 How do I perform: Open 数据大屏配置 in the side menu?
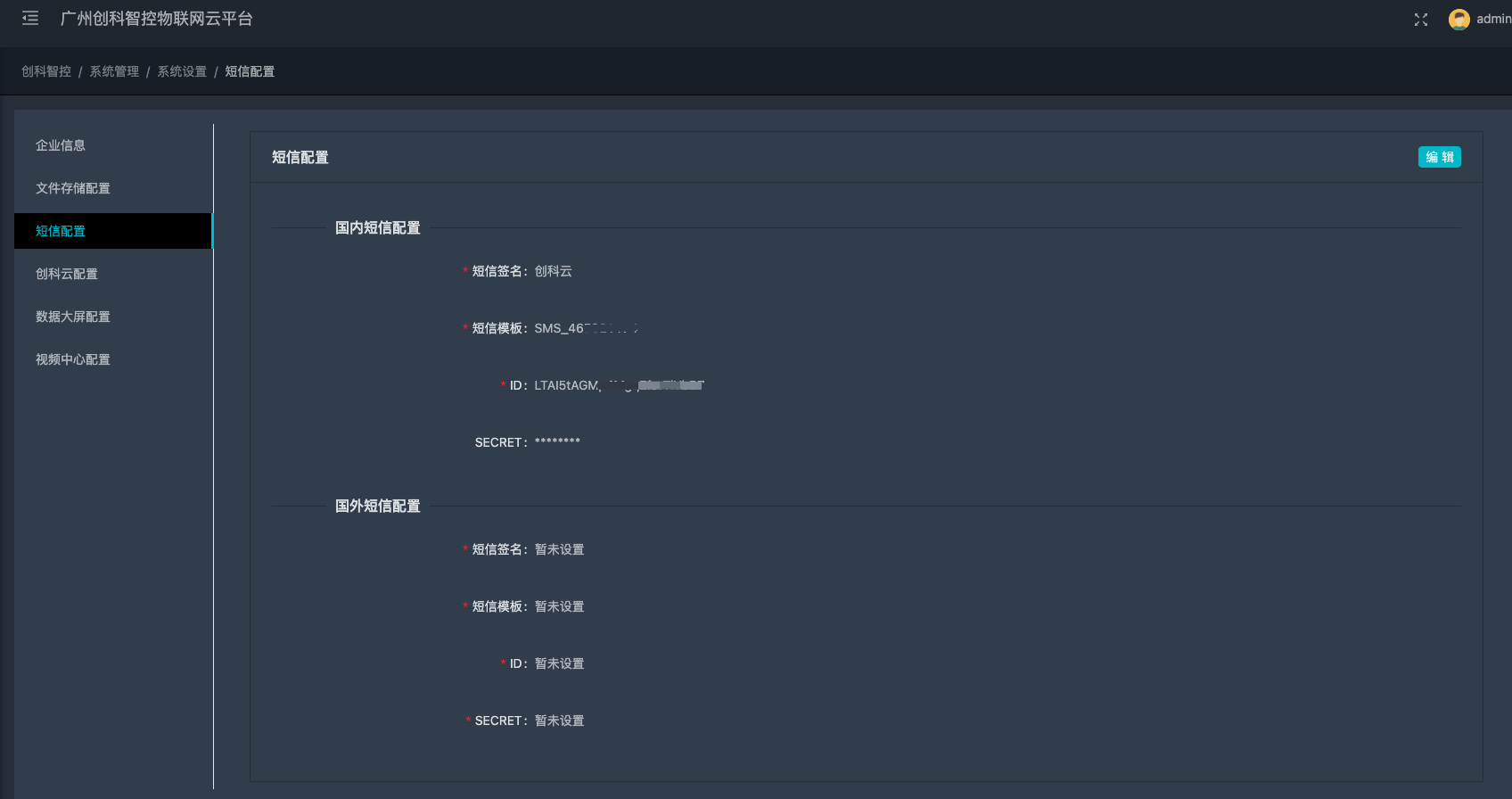(x=73, y=317)
